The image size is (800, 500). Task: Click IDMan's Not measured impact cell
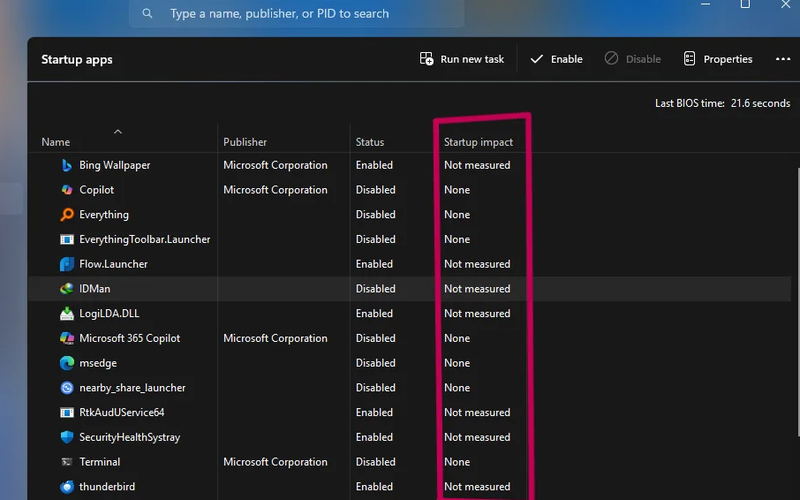477,289
